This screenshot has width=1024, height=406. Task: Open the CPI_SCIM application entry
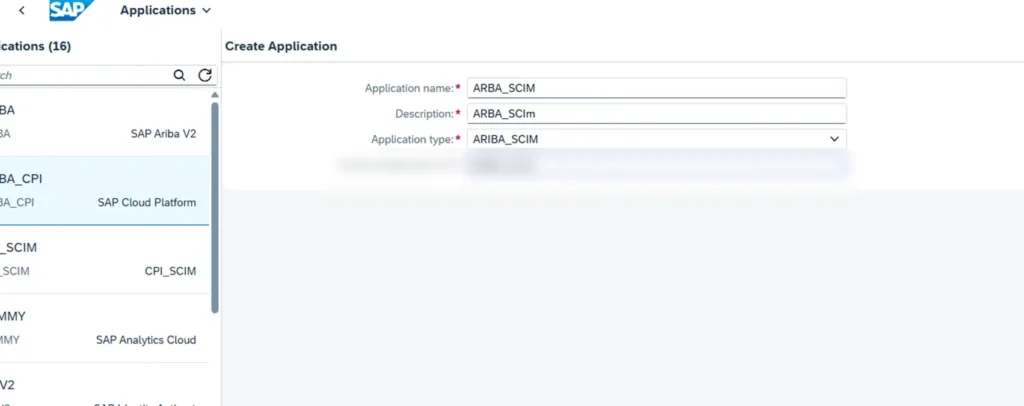(x=100, y=259)
